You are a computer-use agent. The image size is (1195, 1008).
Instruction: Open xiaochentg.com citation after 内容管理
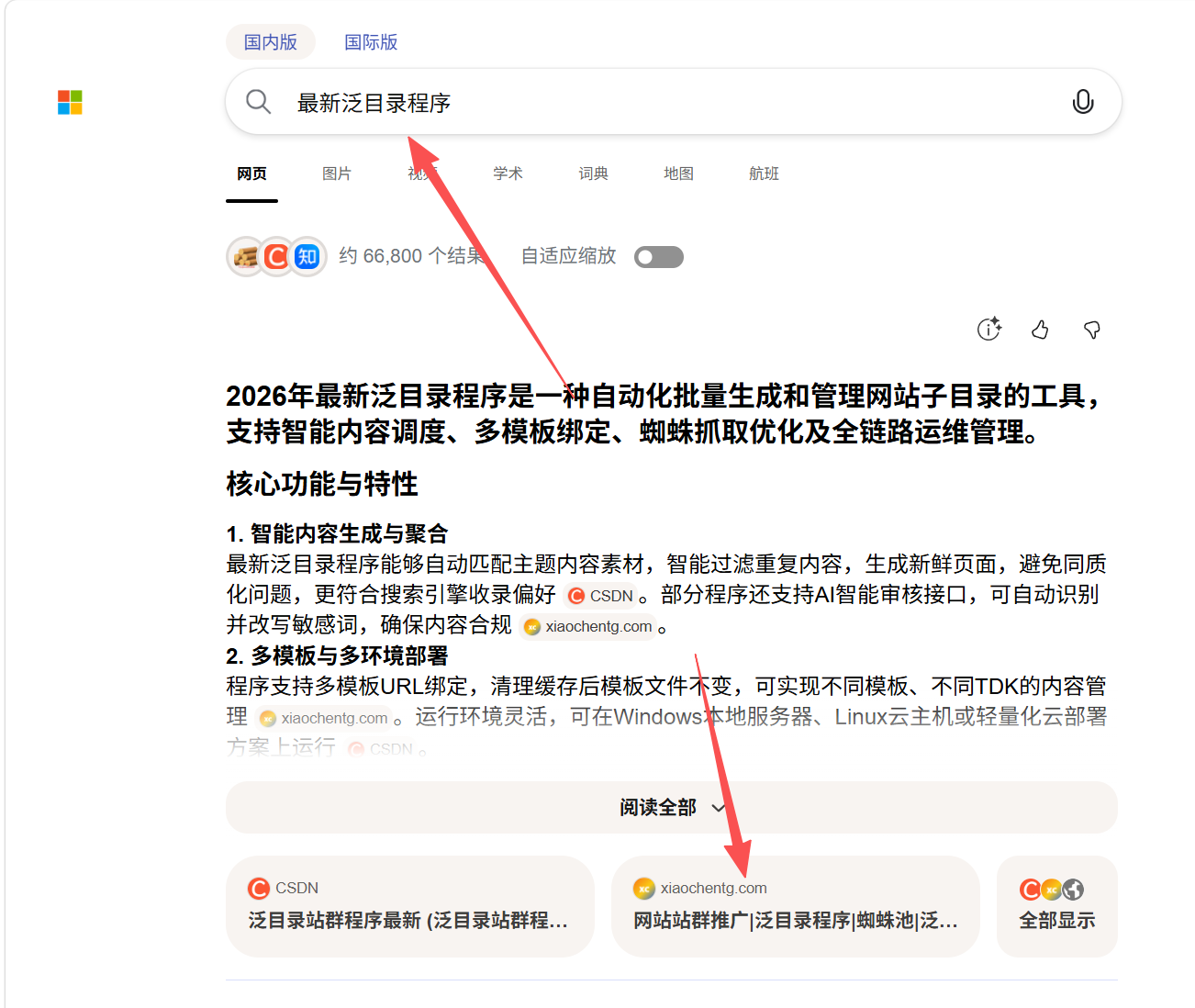(324, 718)
